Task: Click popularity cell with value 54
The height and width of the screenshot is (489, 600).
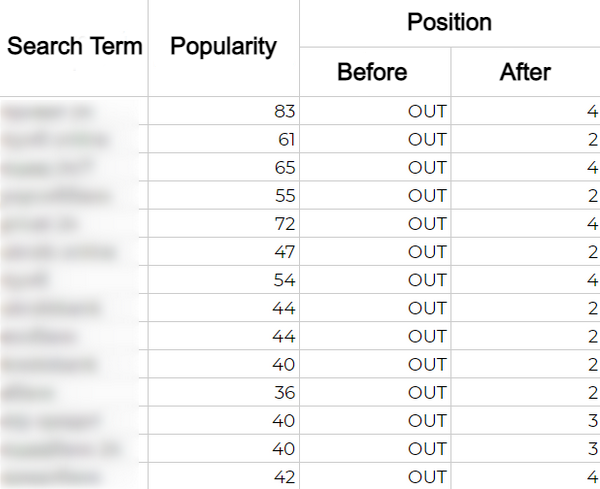Action: [x=223, y=280]
